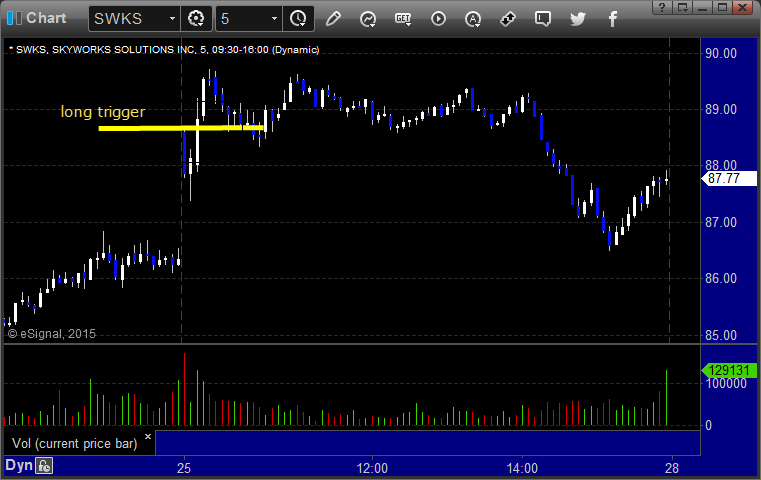Click the pop-out window icon
761x480 pixels.
682,7
